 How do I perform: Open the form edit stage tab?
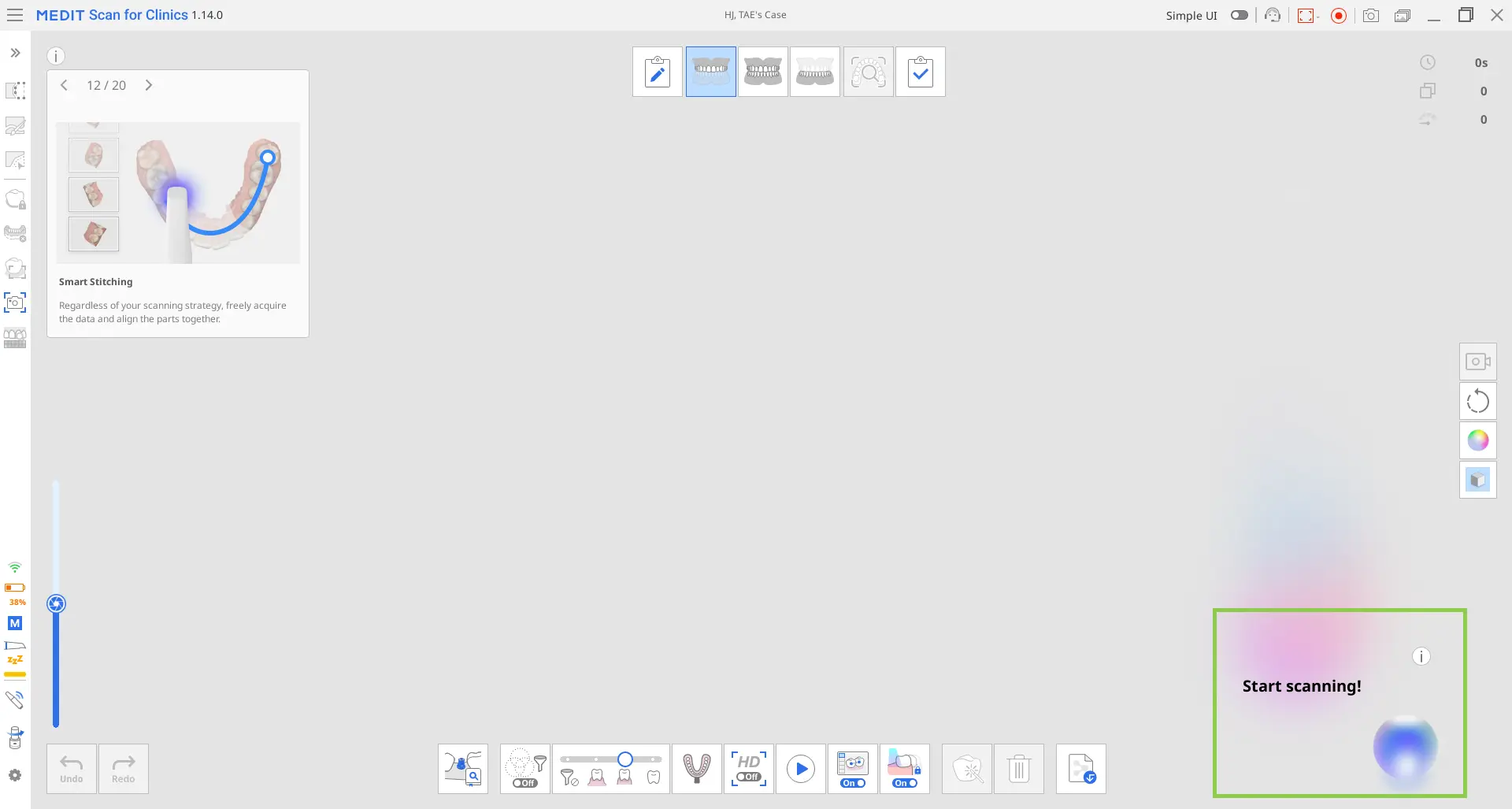point(658,72)
